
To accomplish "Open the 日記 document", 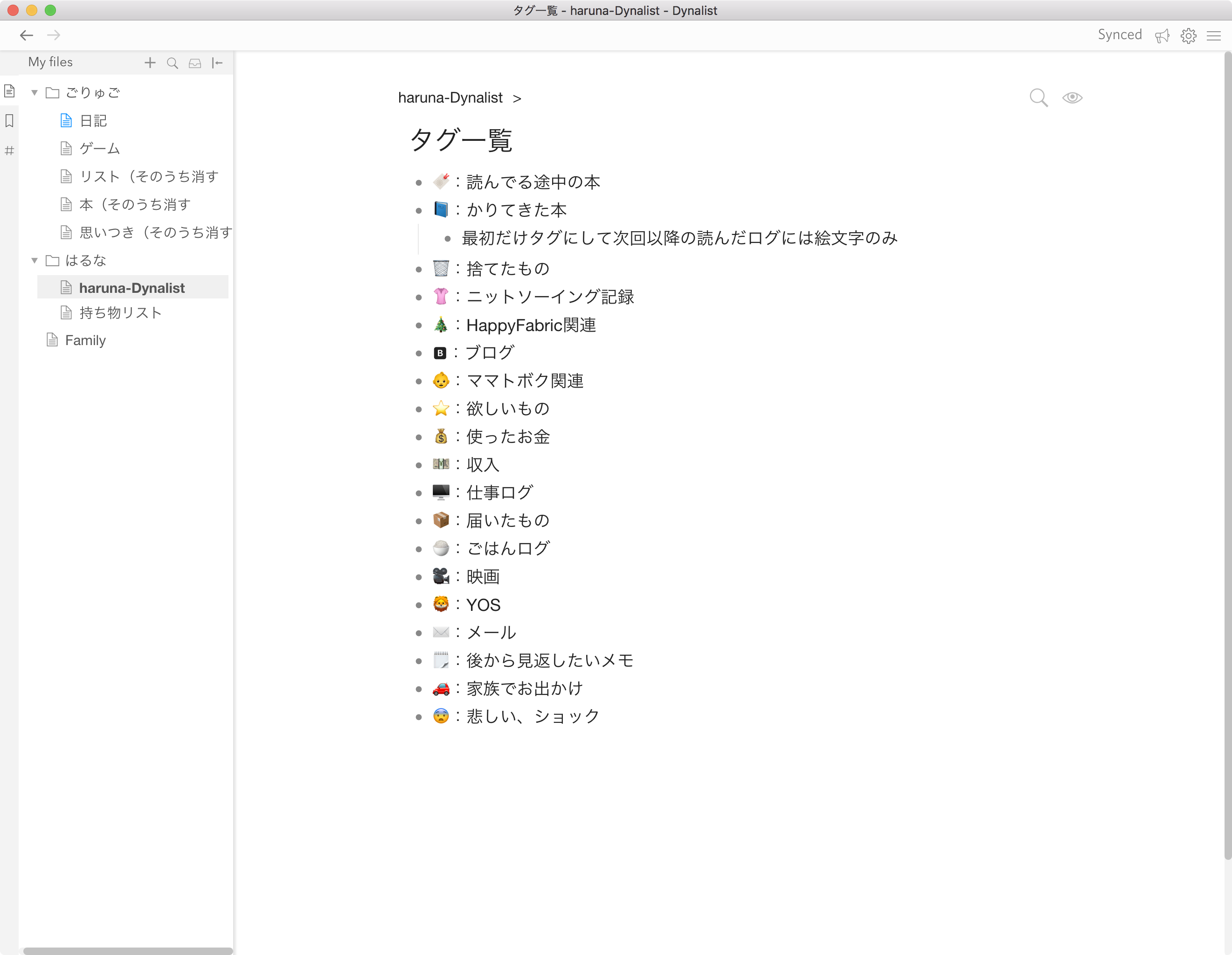I will tap(93, 121).
